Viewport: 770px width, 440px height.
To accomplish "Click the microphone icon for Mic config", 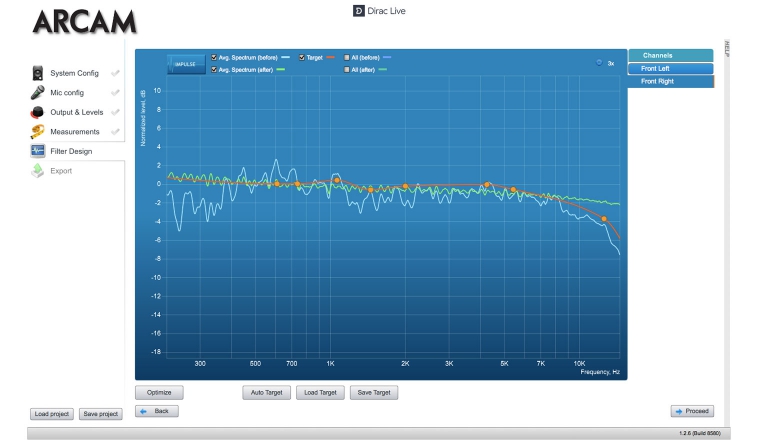I will pos(38,92).
